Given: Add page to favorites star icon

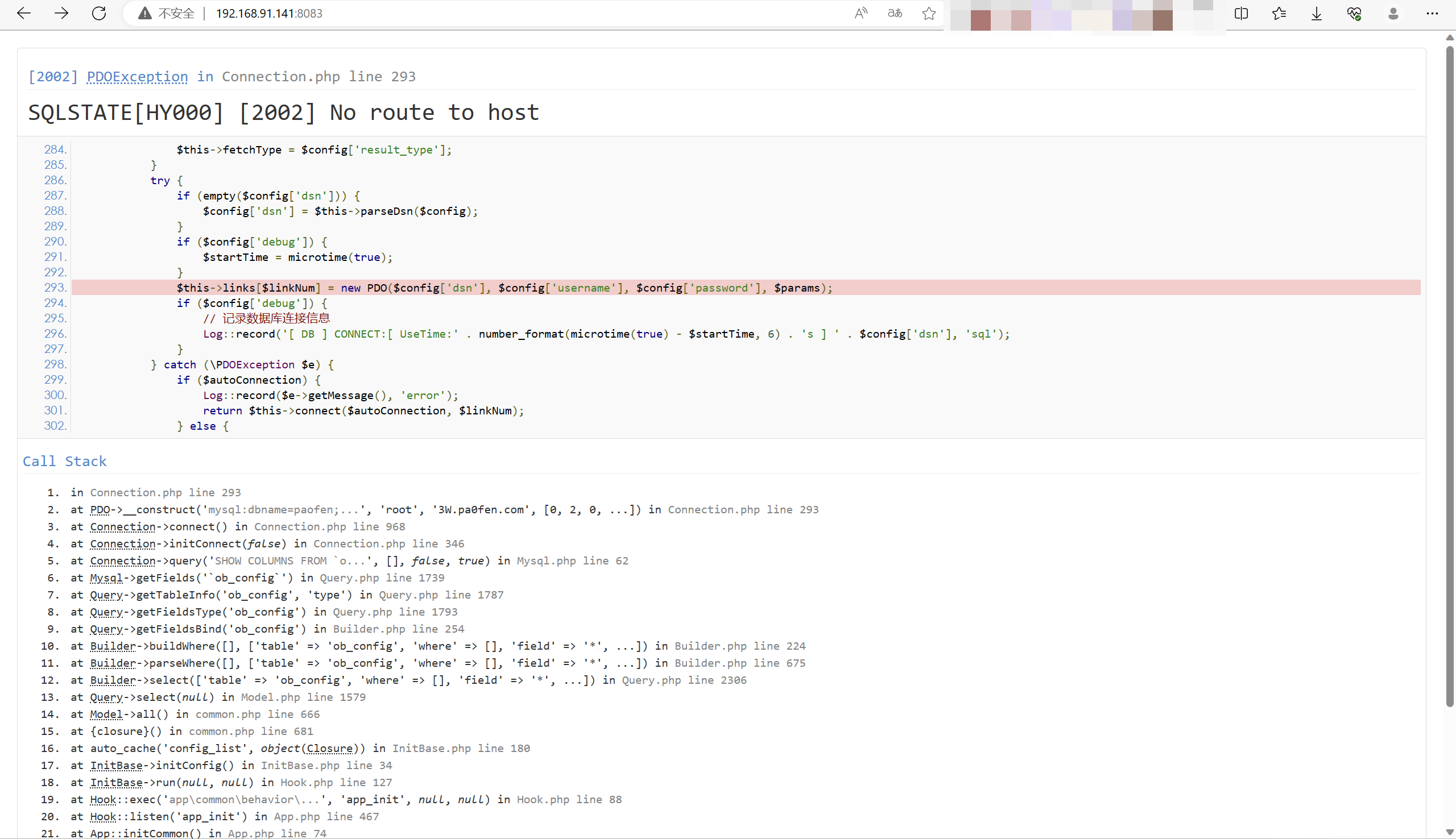Looking at the screenshot, I should click(x=929, y=13).
